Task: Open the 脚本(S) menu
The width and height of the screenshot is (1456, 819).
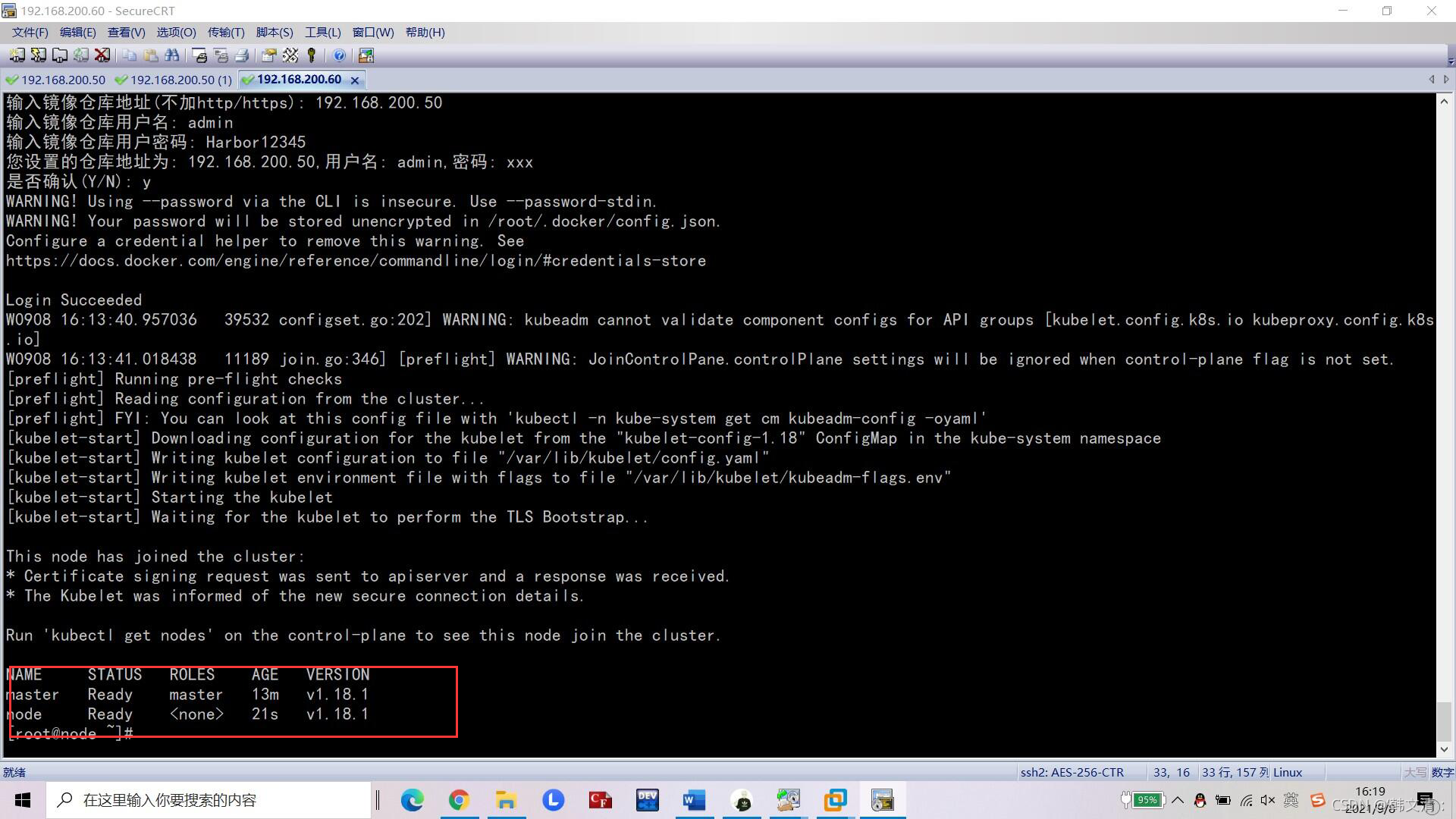Action: pos(274,32)
